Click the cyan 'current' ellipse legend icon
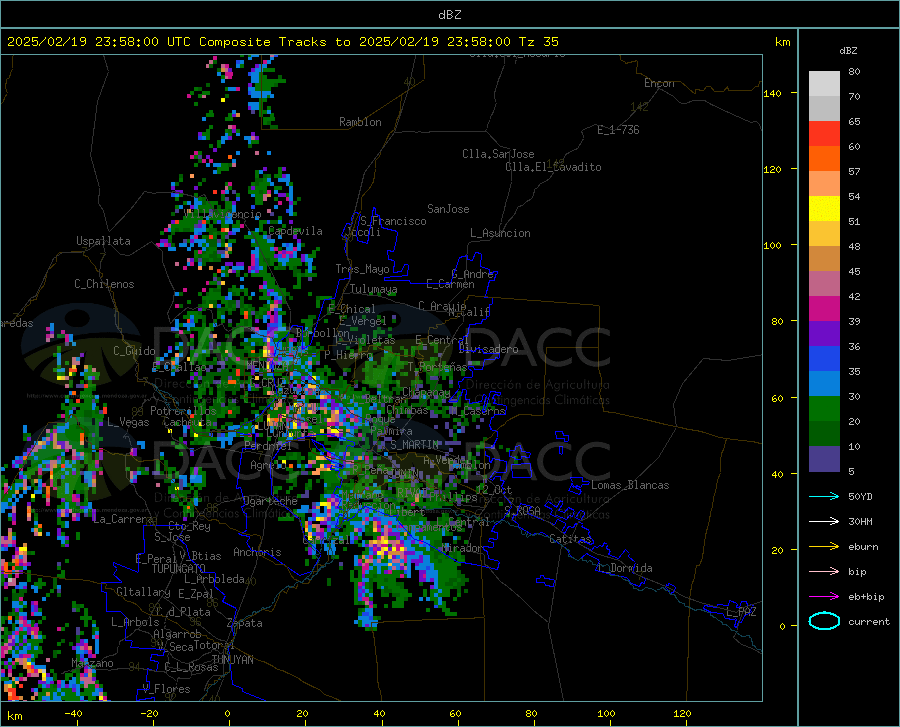Screen dimensions: 900x727 (x=824, y=621)
